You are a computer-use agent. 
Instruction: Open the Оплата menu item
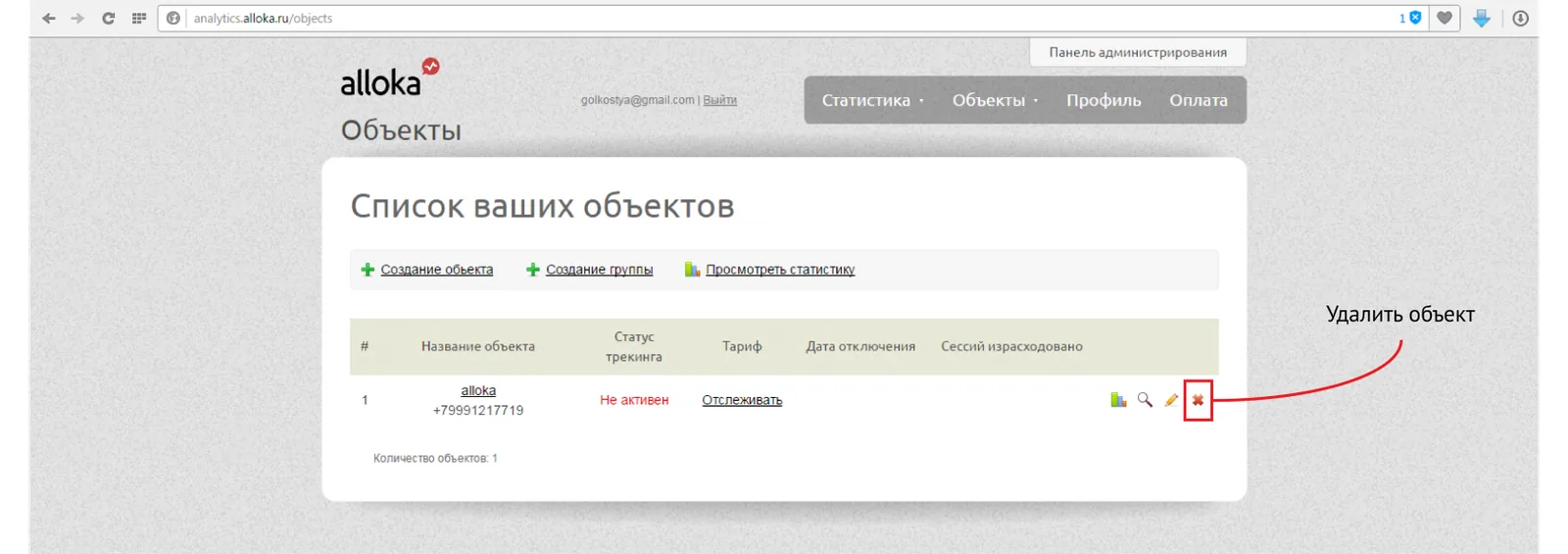click(x=1199, y=100)
